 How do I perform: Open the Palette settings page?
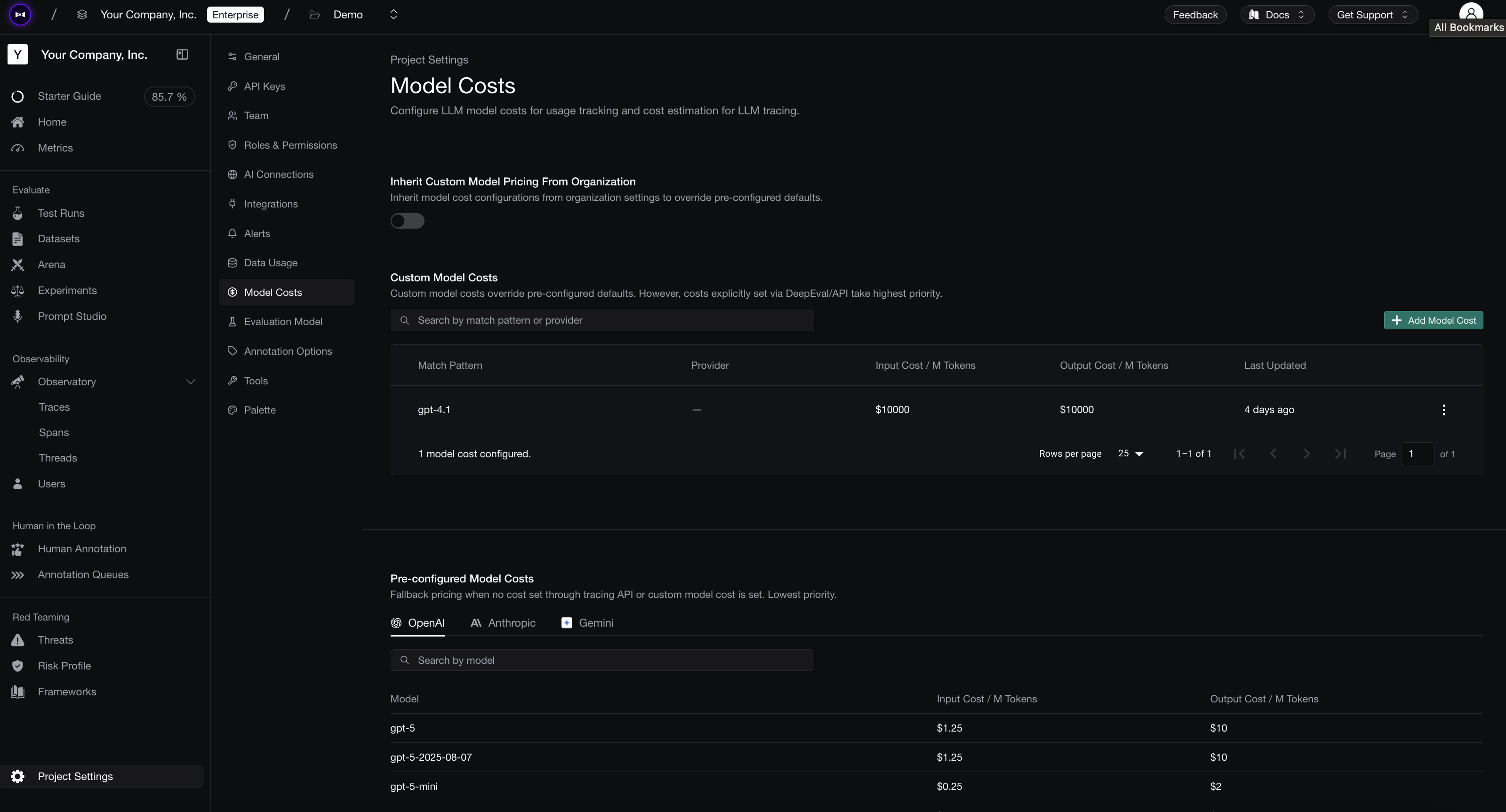(287, 410)
